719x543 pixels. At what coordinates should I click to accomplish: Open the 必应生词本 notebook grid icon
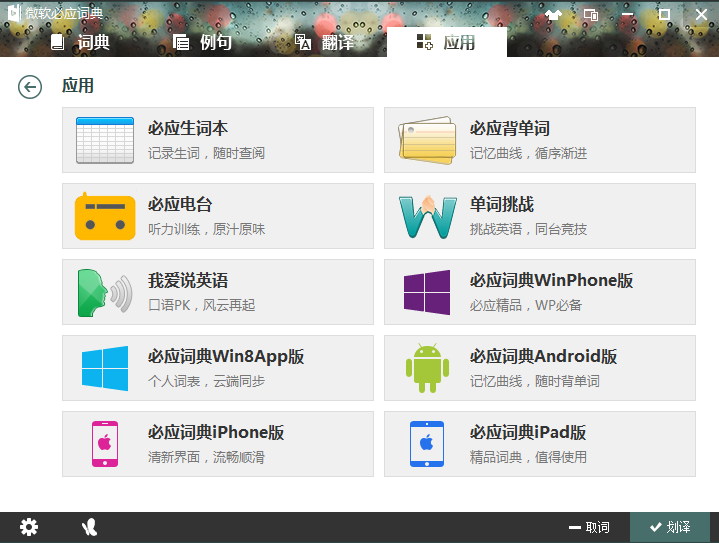tap(105, 140)
